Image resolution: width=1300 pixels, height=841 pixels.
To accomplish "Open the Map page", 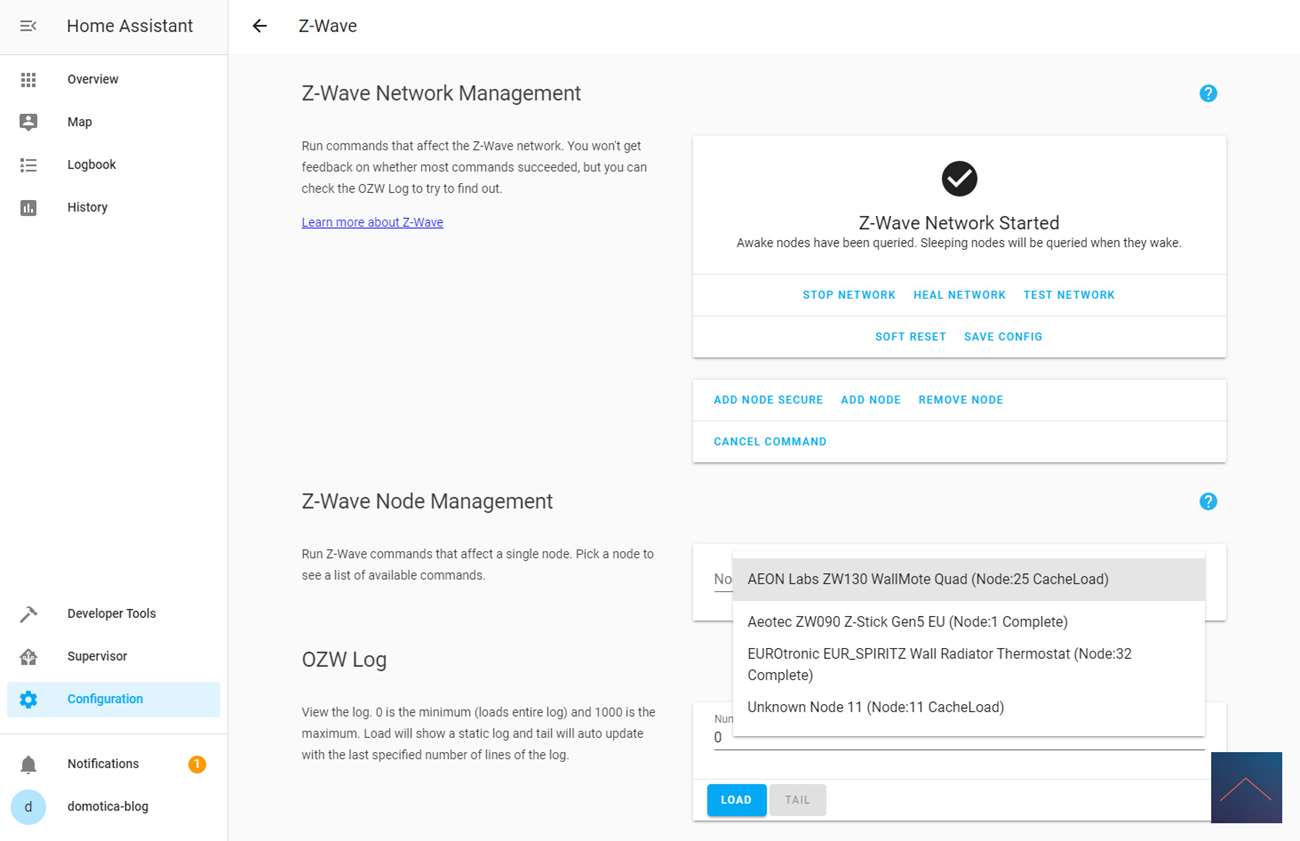I will pyautogui.click(x=114, y=122).
